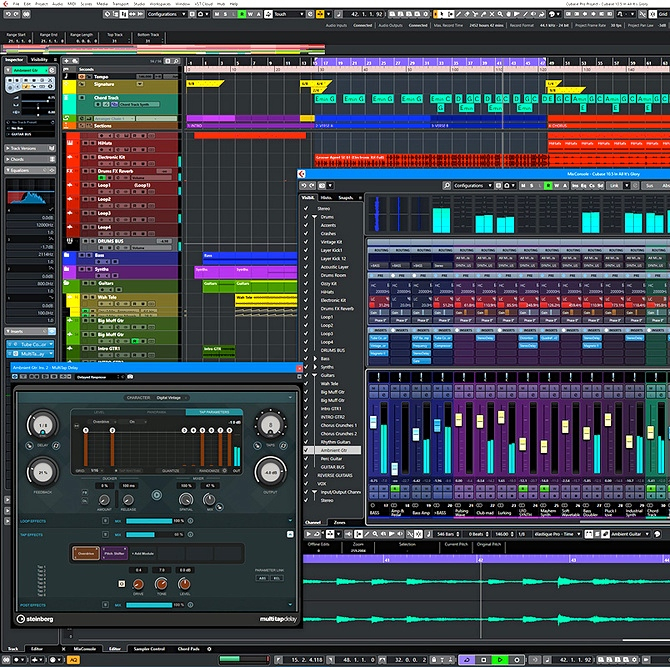
Task: Open the elastique Pro - Time algorithm dropdown
Action: coord(558,534)
